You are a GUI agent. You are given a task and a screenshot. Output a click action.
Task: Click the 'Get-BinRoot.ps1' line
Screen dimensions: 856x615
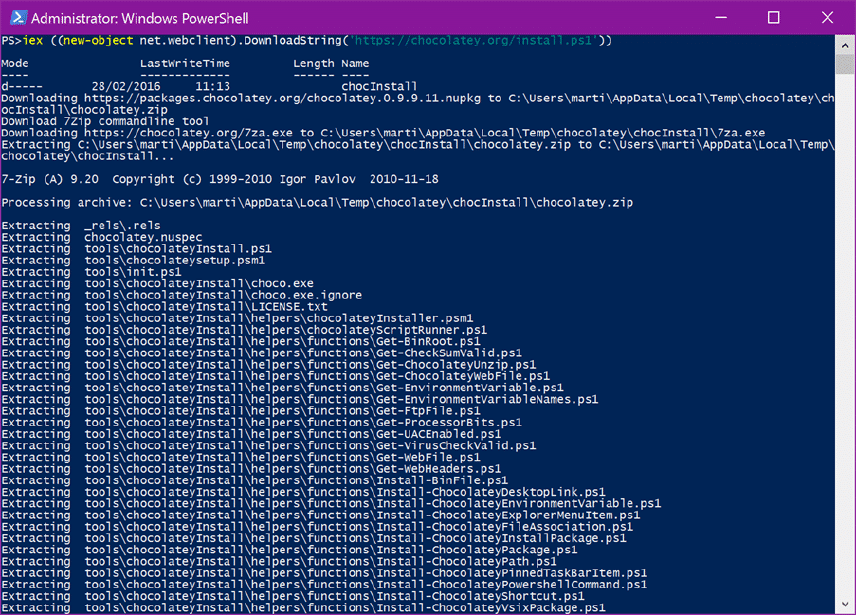pos(240,342)
